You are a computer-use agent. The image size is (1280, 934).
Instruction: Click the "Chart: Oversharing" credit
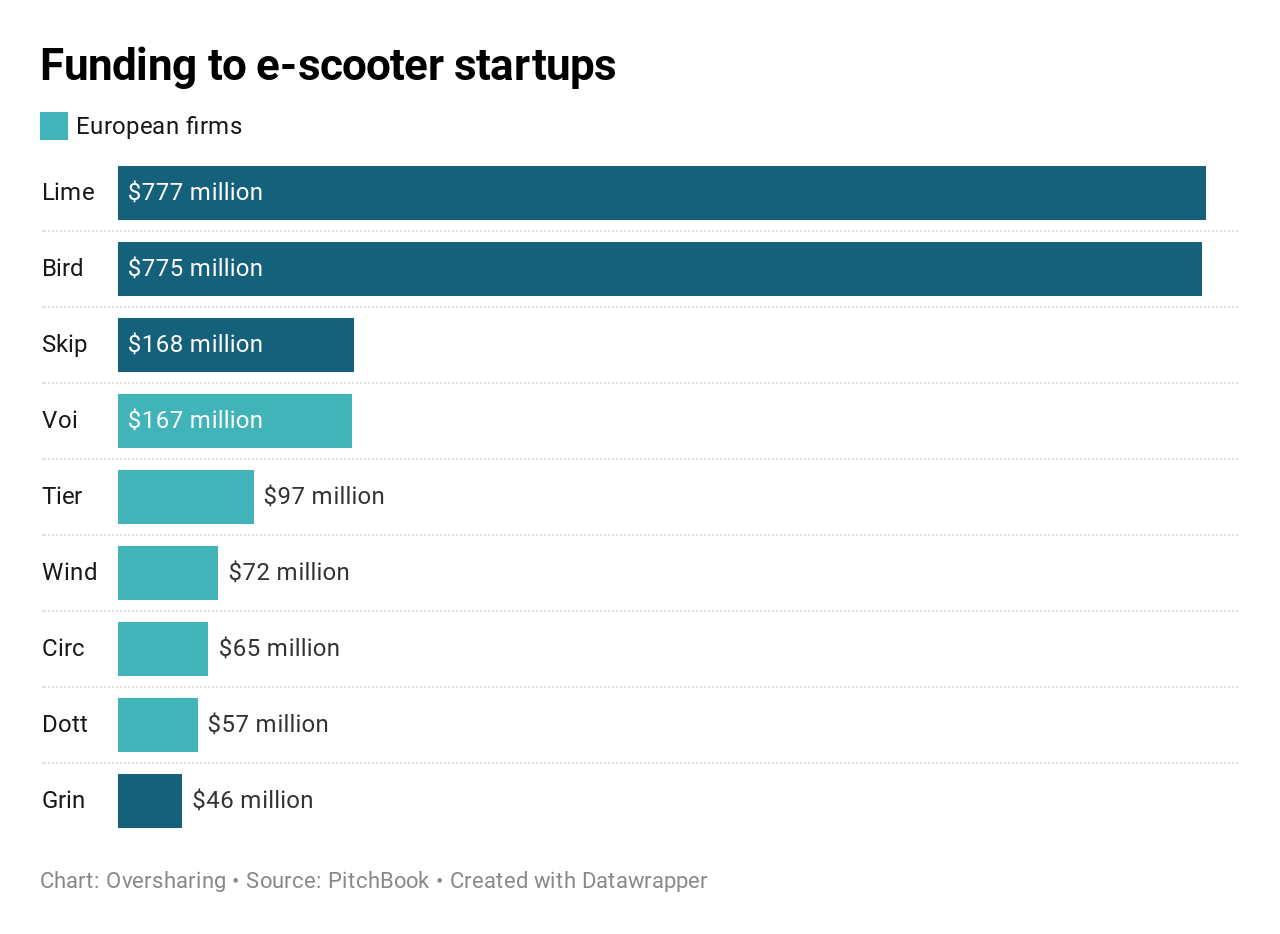pos(133,881)
